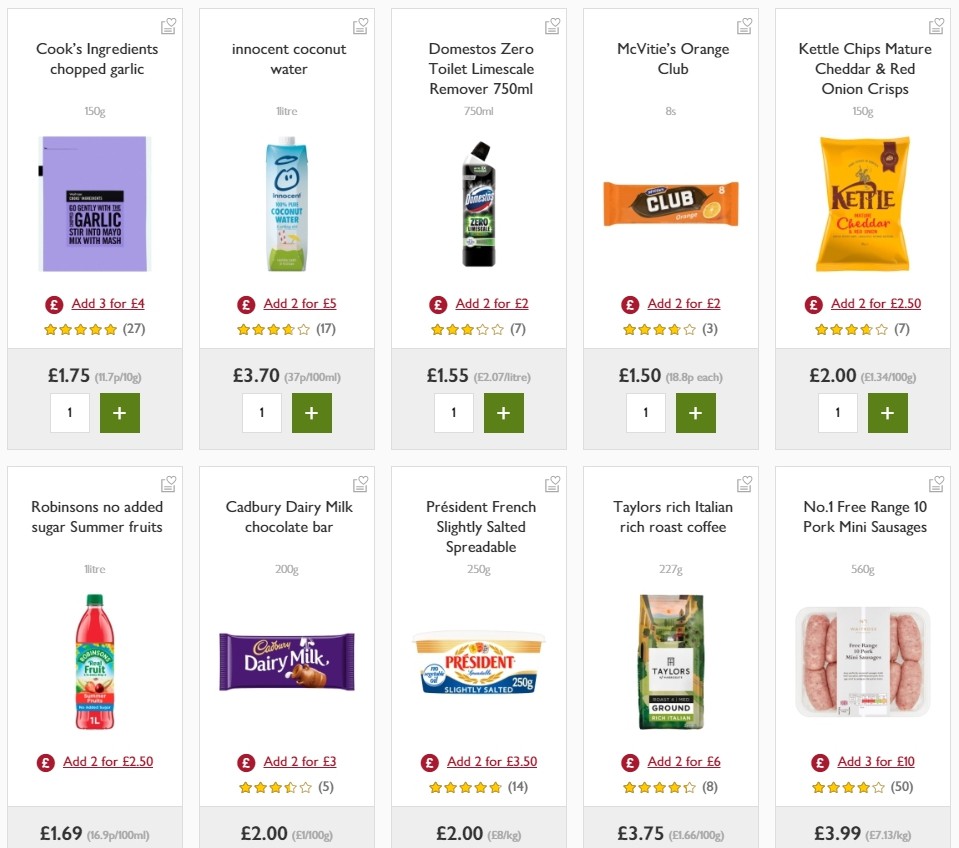The height and width of the screenshot is (848, 959).
Task: Click the save-to-list icon on Pork Mini Sausages
Action: tap(937, 482)
